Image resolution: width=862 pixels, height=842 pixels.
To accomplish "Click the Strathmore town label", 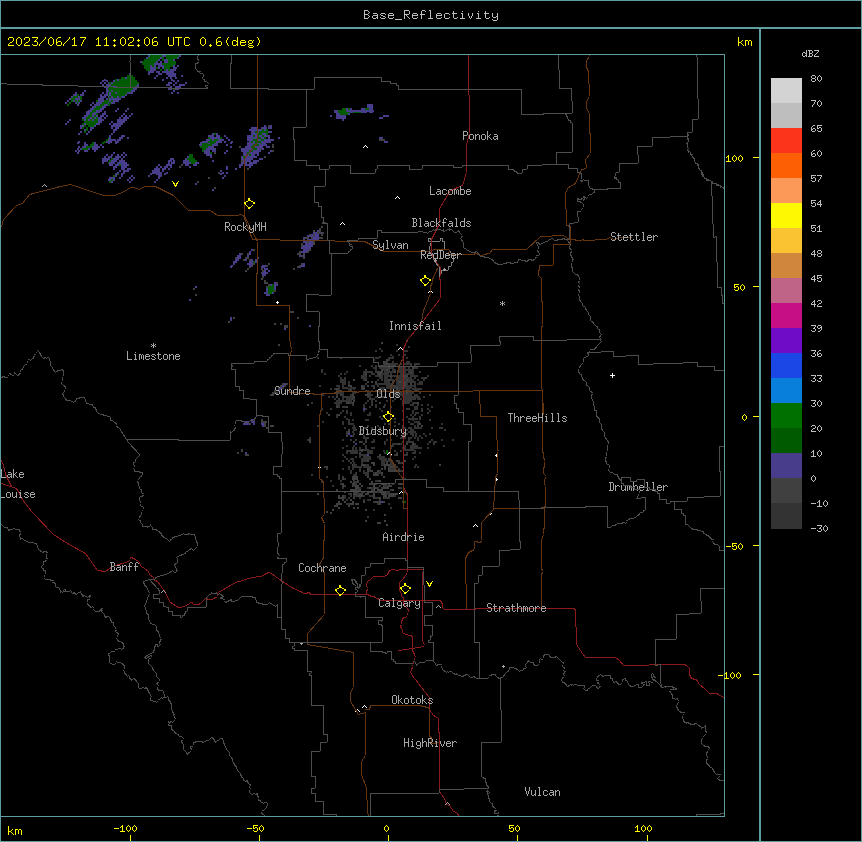I will 516,608.
